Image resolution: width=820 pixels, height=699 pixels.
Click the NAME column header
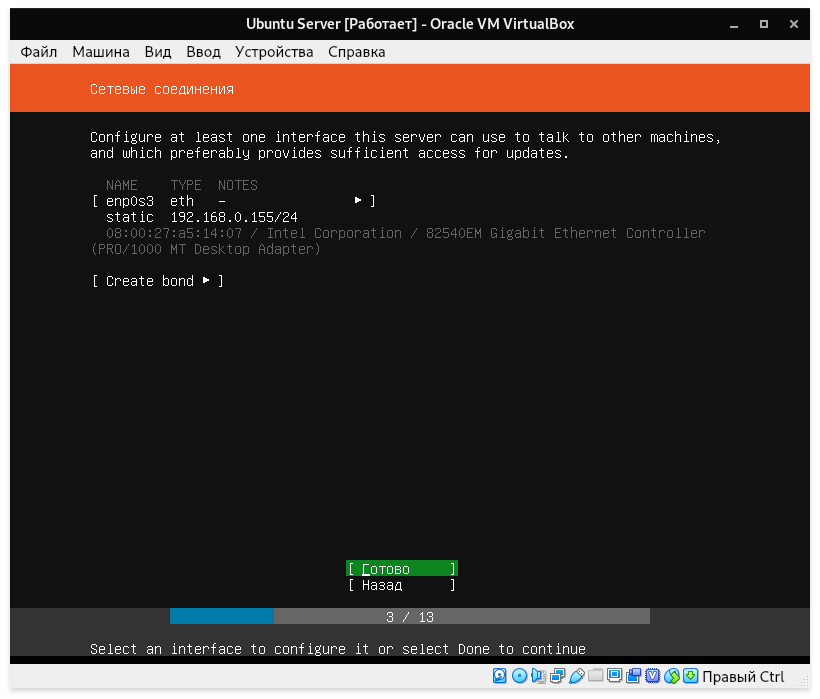(x=121, y=186)
